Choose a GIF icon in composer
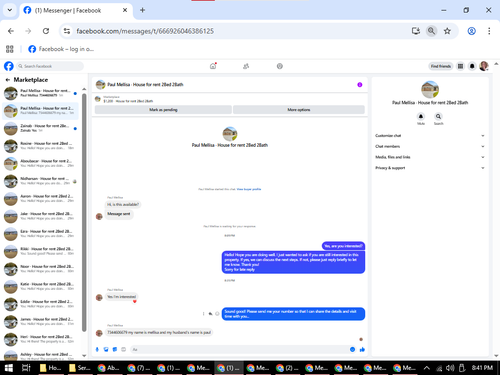 pos(123,349)
